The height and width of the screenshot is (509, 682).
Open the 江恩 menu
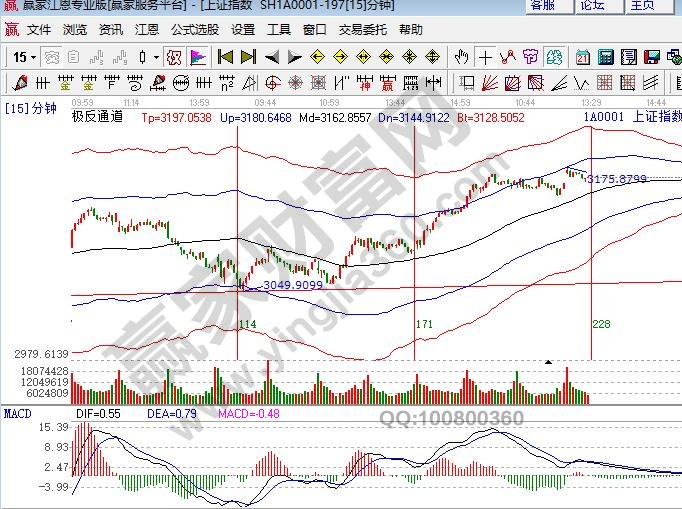[x=148, y=30]
